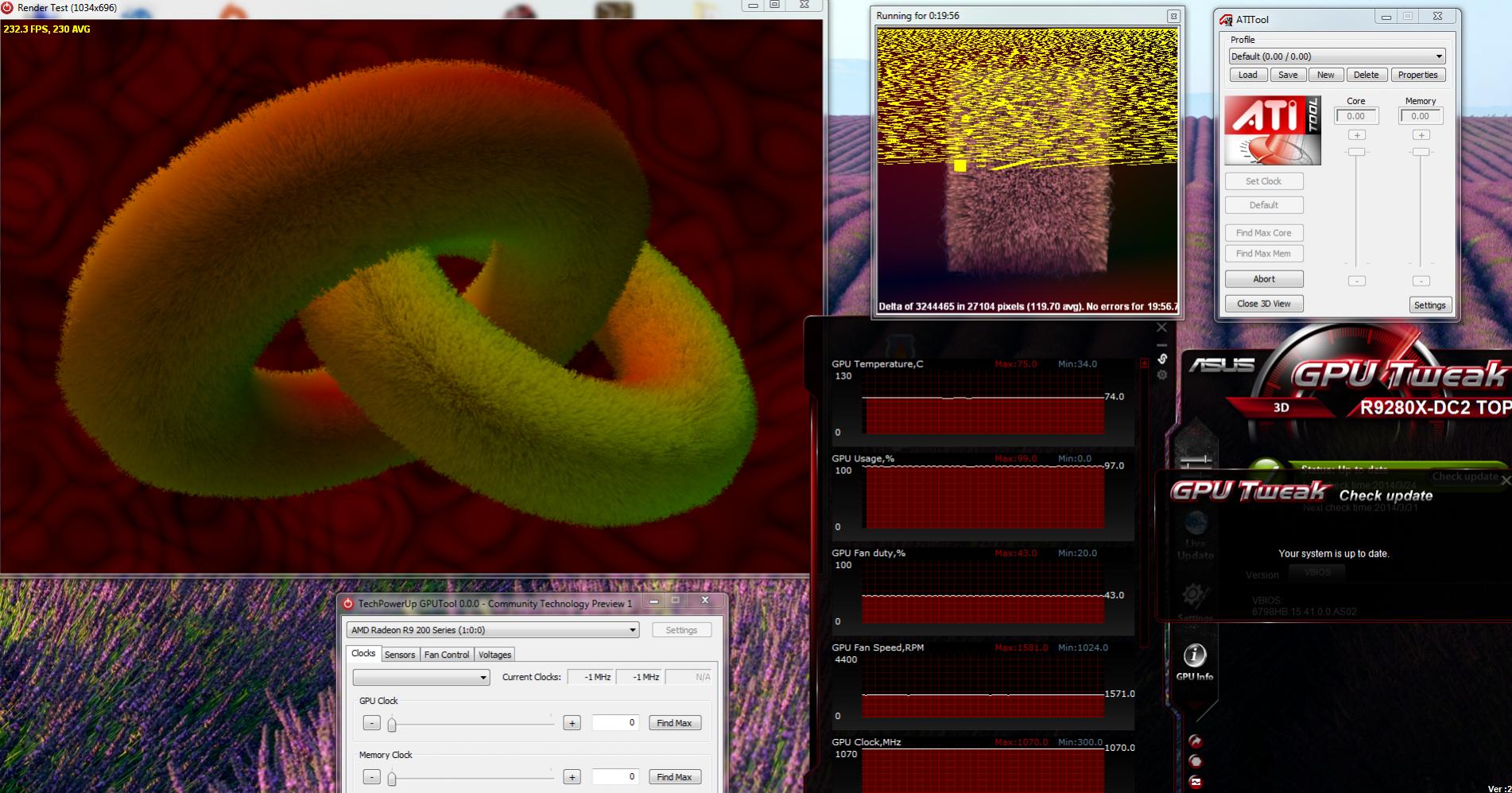The width and height of the screenshot is (1512, 793).
Task: Click the plus button above ATITool Core slider
Action: click(1356, 135)
